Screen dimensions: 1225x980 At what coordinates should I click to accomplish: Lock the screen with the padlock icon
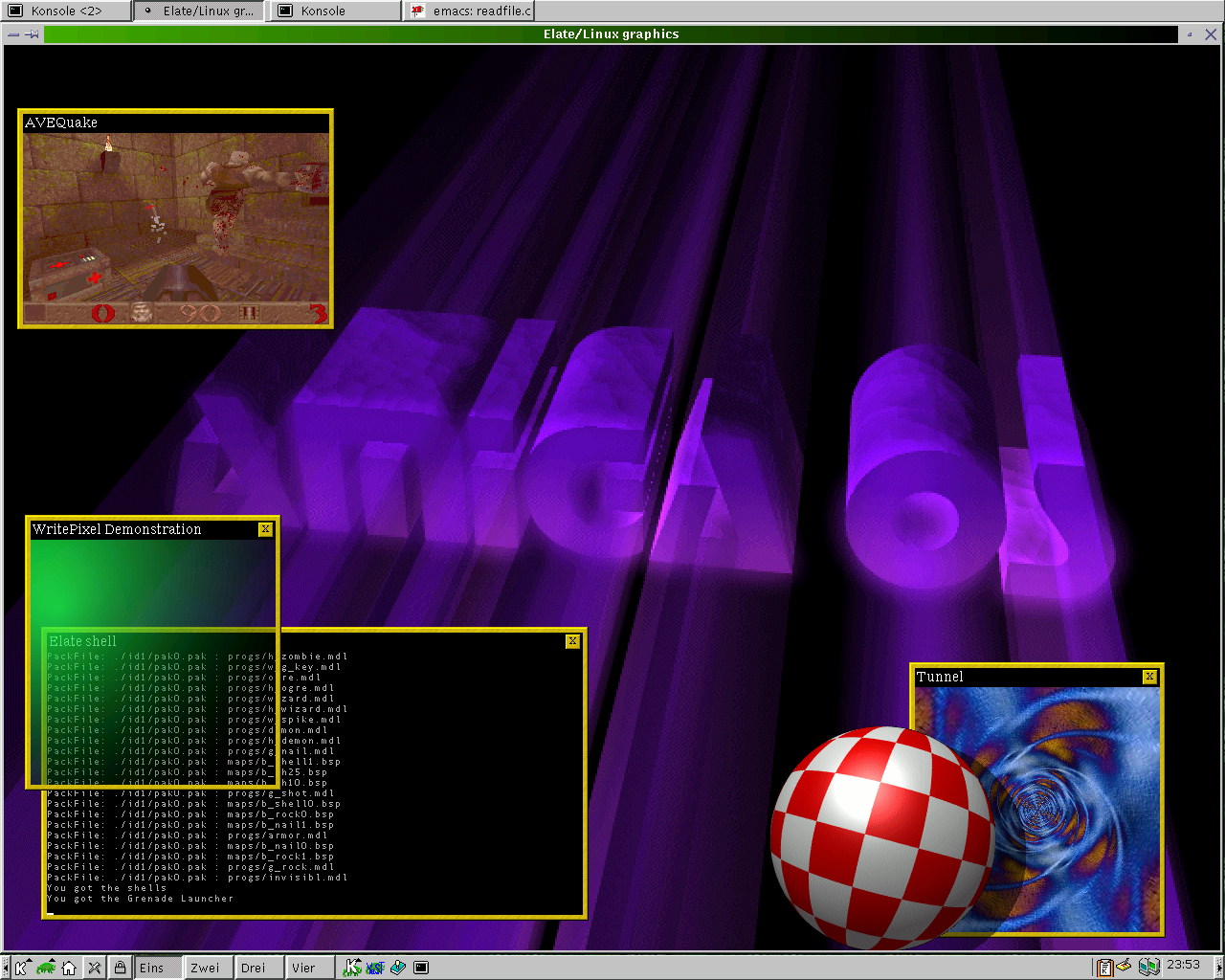(x=120, y=968)
